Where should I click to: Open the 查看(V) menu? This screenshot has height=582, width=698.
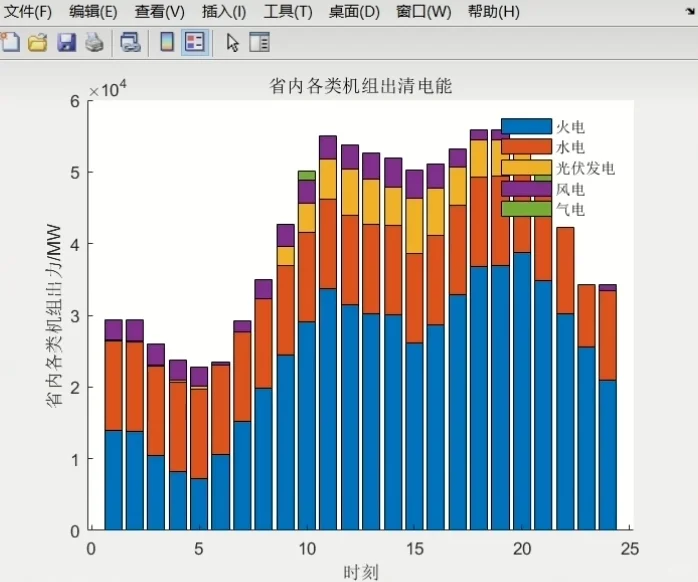[160, 12]
